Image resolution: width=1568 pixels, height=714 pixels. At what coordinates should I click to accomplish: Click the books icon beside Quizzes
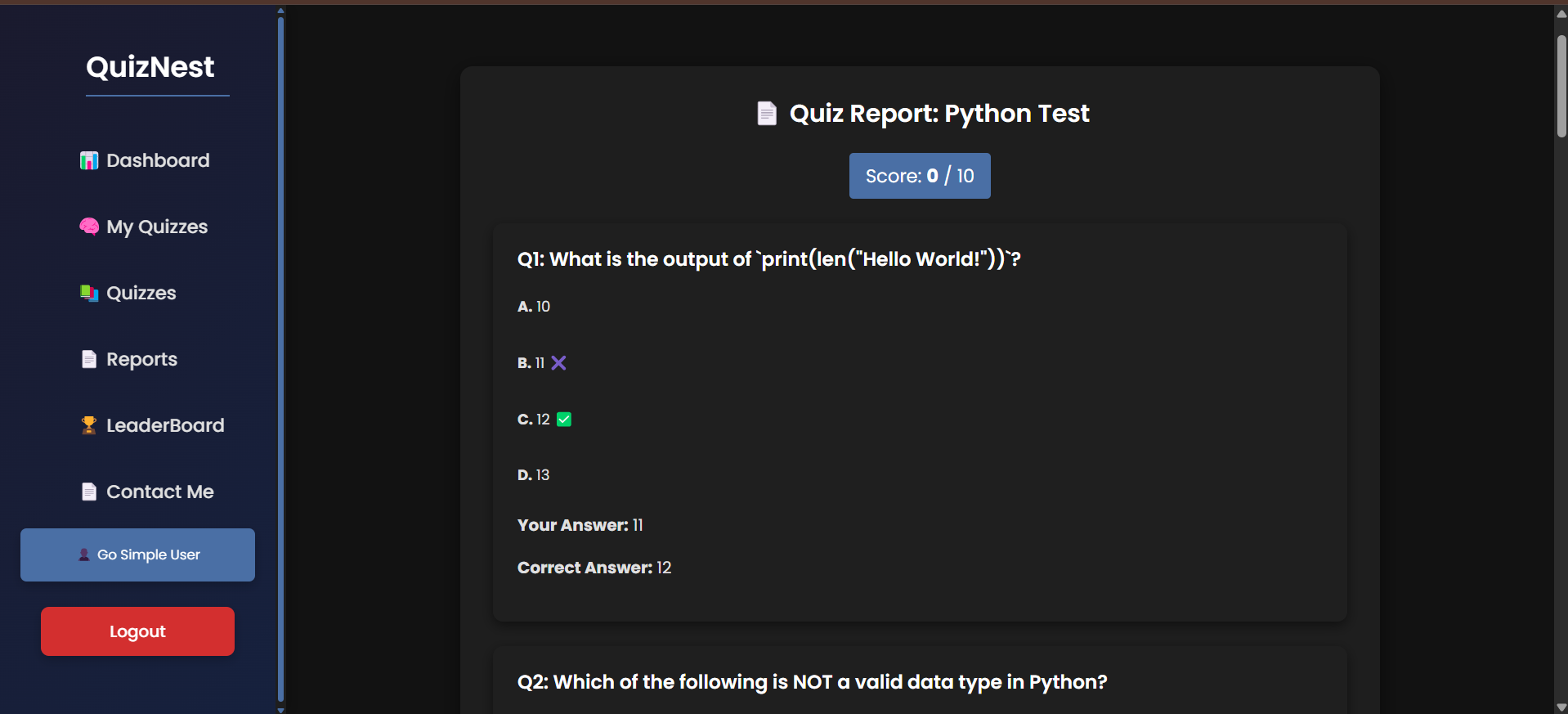click(x=89, y=293)
